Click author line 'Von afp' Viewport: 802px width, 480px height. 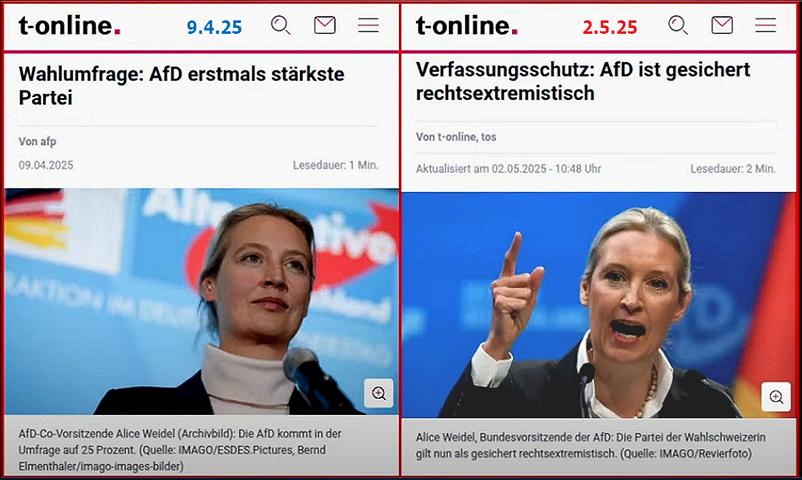37,141
